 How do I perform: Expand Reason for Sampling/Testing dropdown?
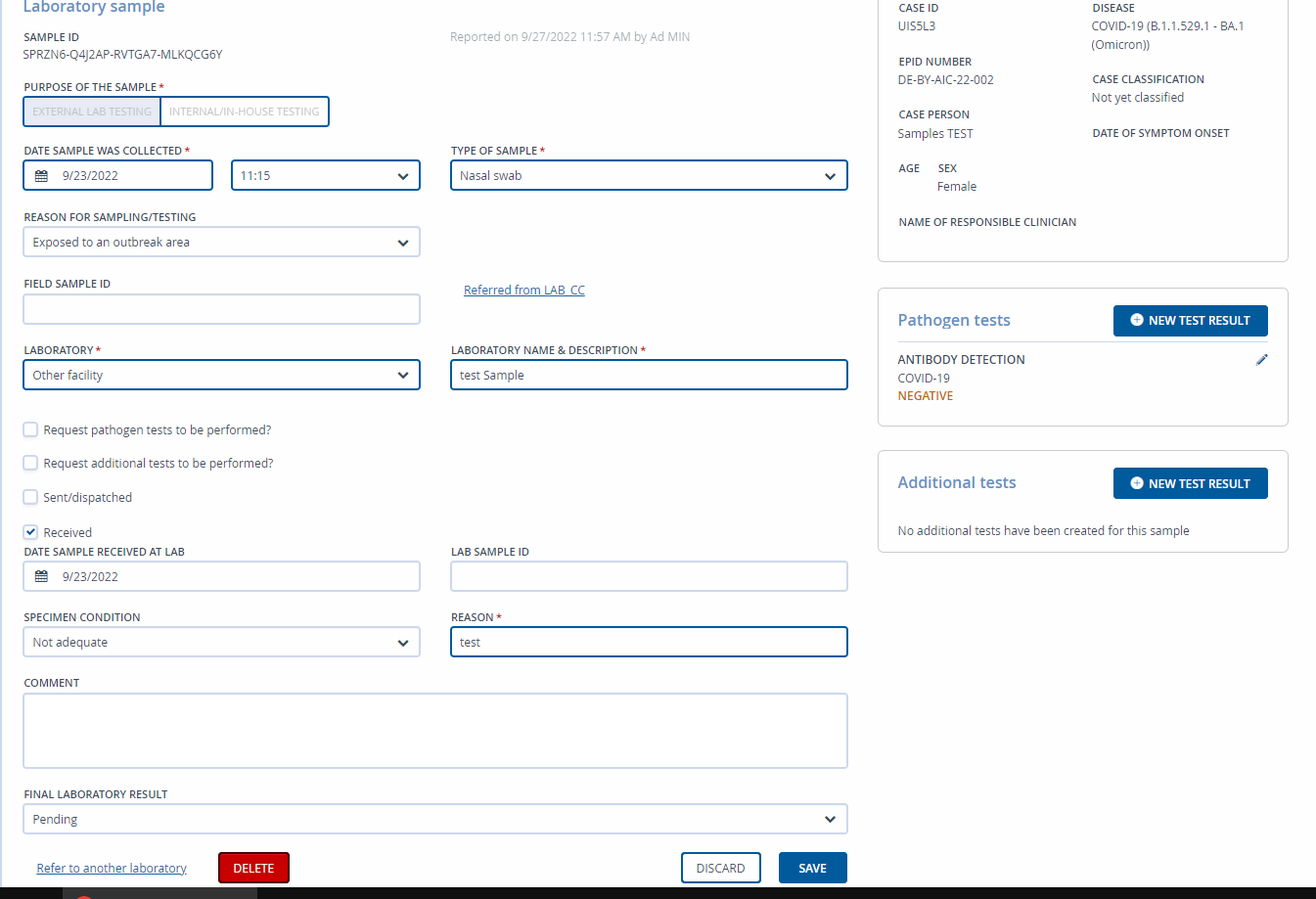pos(221,242)
